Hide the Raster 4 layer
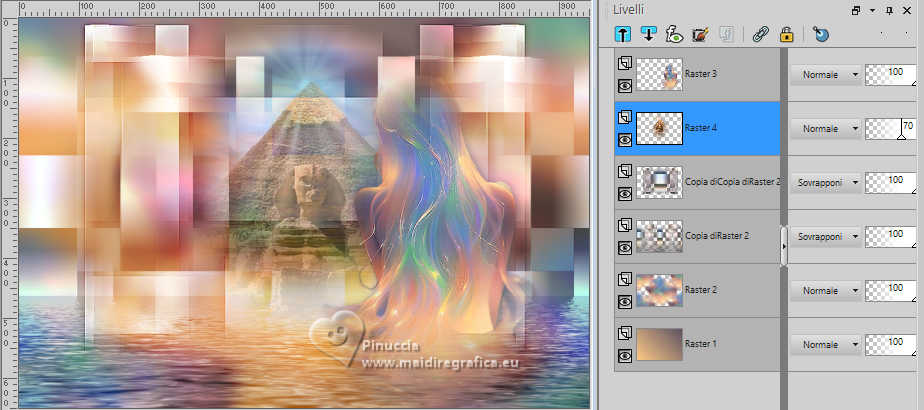The width and height of the screenshot is (924, 410). (x=625, y=140)
